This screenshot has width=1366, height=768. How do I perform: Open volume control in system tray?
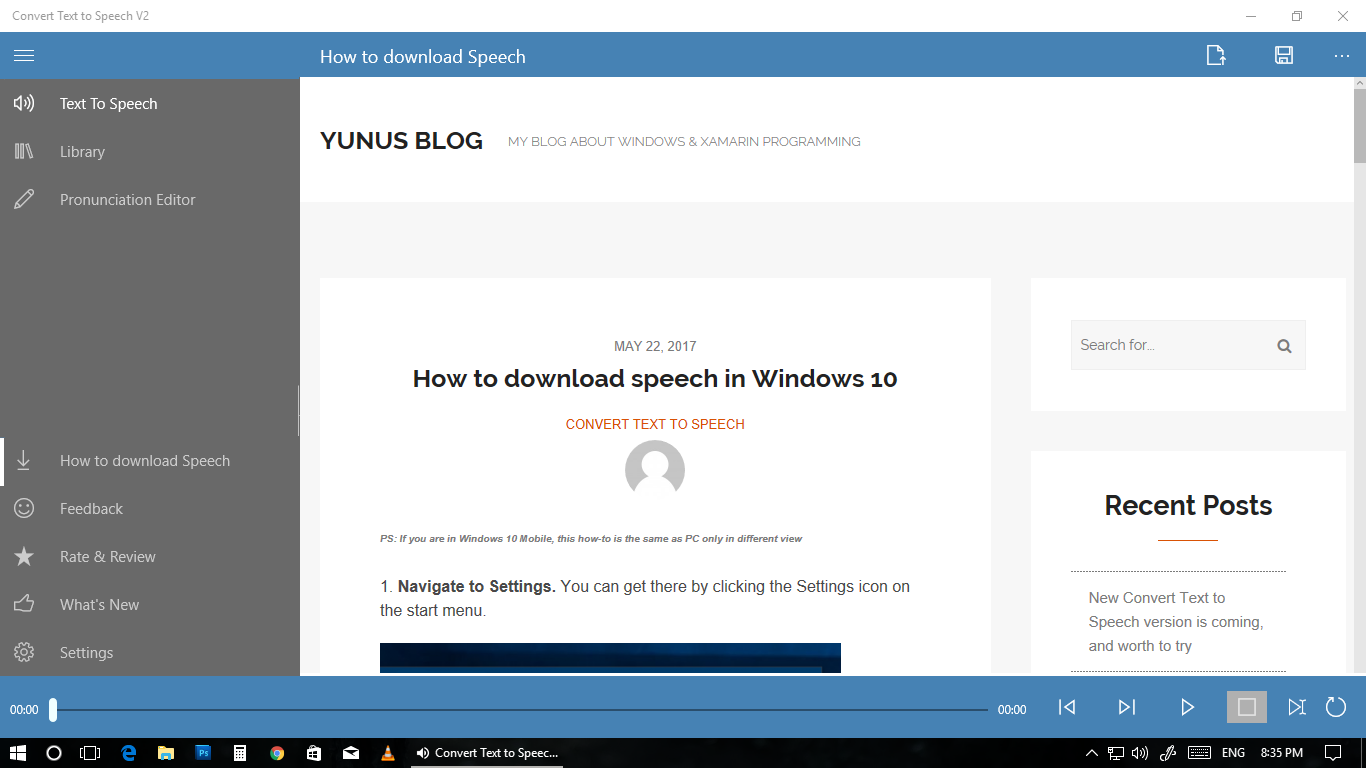[1141, 753]
